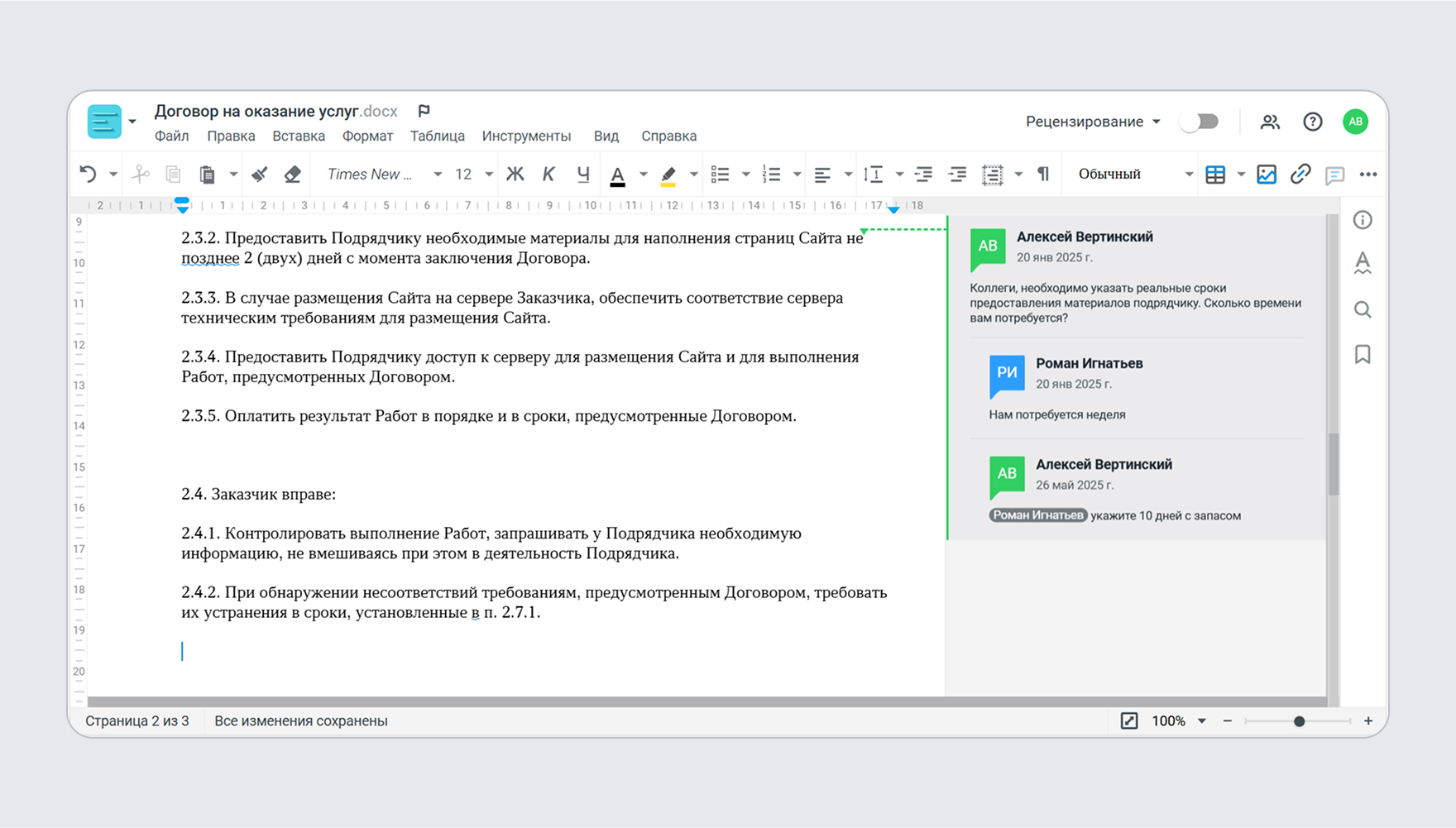Click the blue editor app logo

[104, 122]
